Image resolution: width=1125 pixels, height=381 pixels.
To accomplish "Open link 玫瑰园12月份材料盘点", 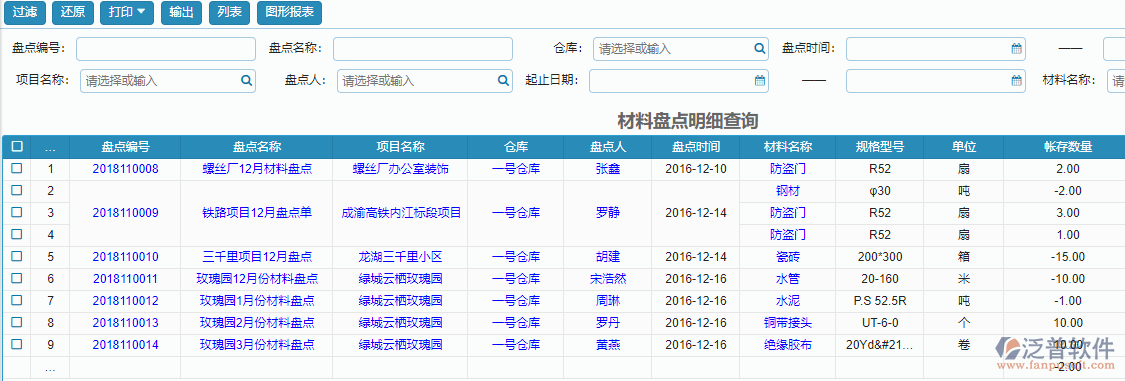I will [257, 278].
